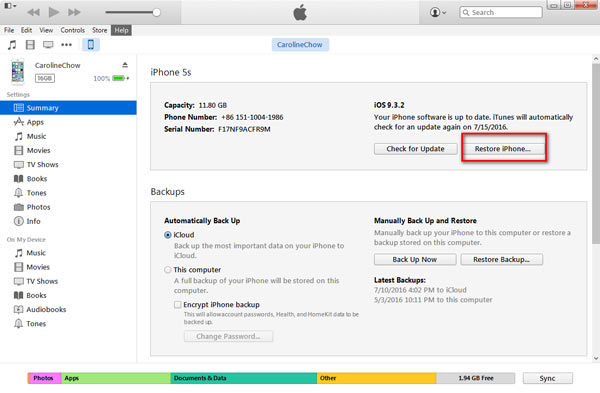Image resolution: width=600 pixels, height=393 pixels.
Task: Click the Search field
Action: tap(501, 12)
